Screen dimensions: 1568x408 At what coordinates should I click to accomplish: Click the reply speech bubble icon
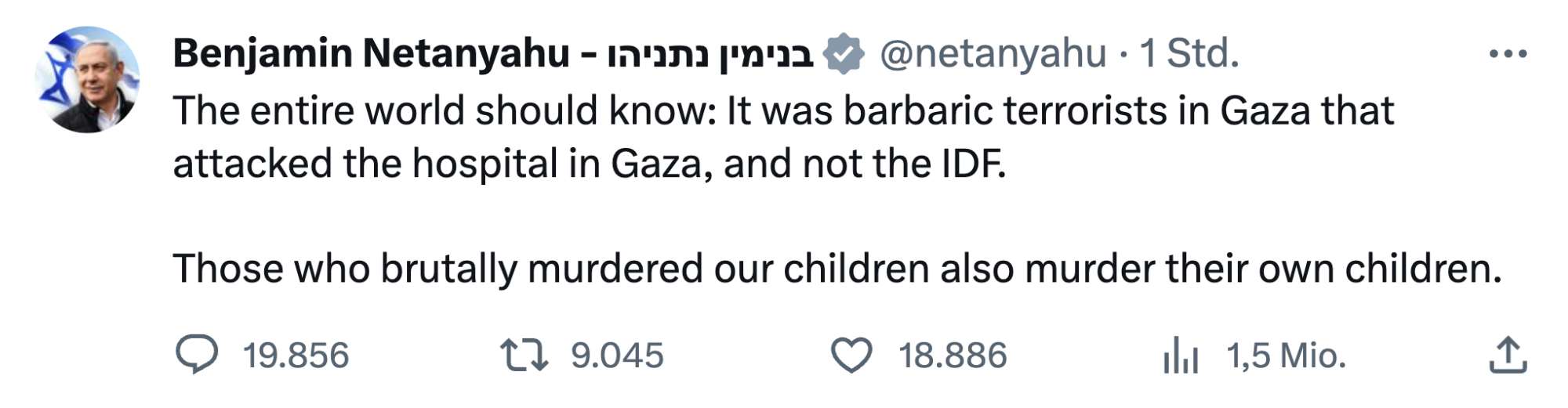(x=196, y=355)
